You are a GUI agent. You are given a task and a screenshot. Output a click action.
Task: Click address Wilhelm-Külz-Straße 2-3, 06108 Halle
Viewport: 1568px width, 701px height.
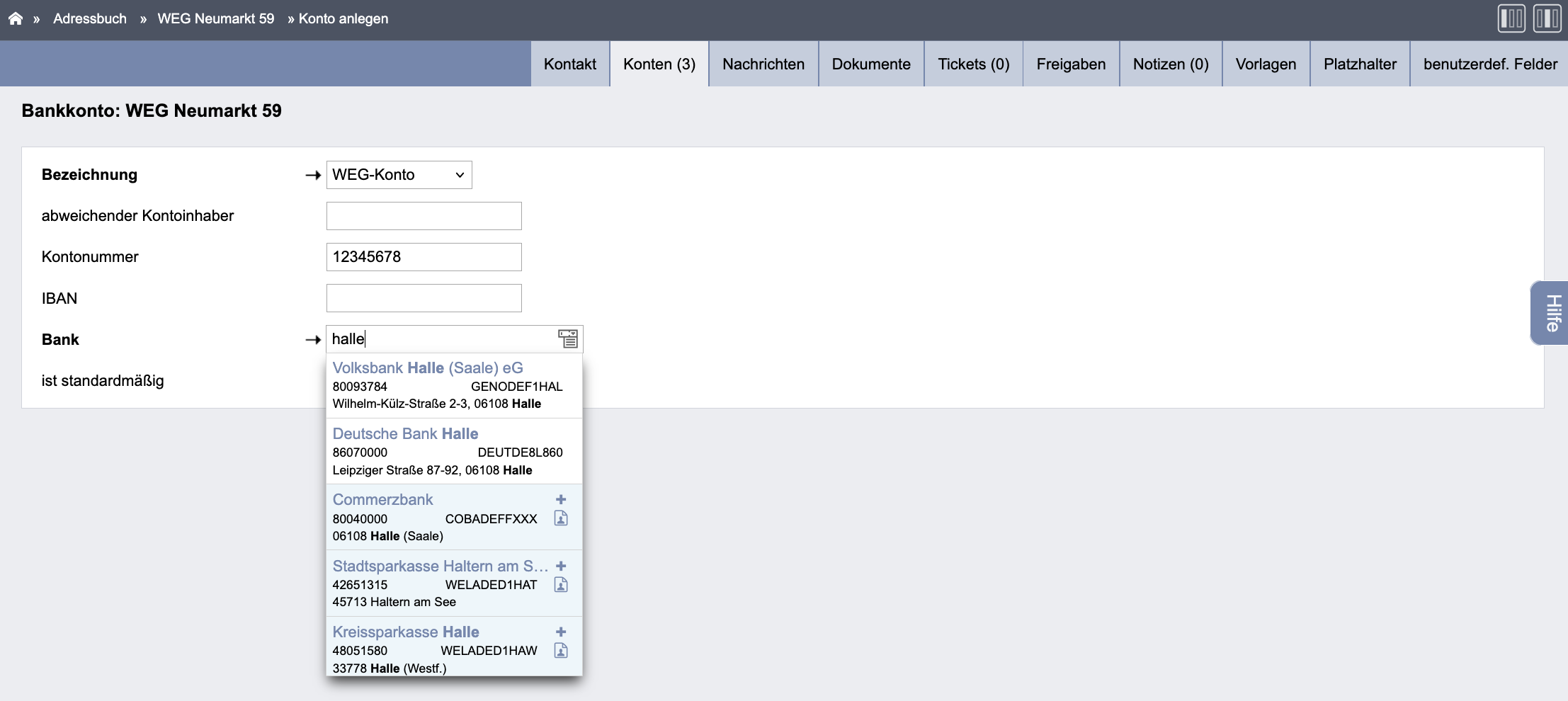(436, 404)
